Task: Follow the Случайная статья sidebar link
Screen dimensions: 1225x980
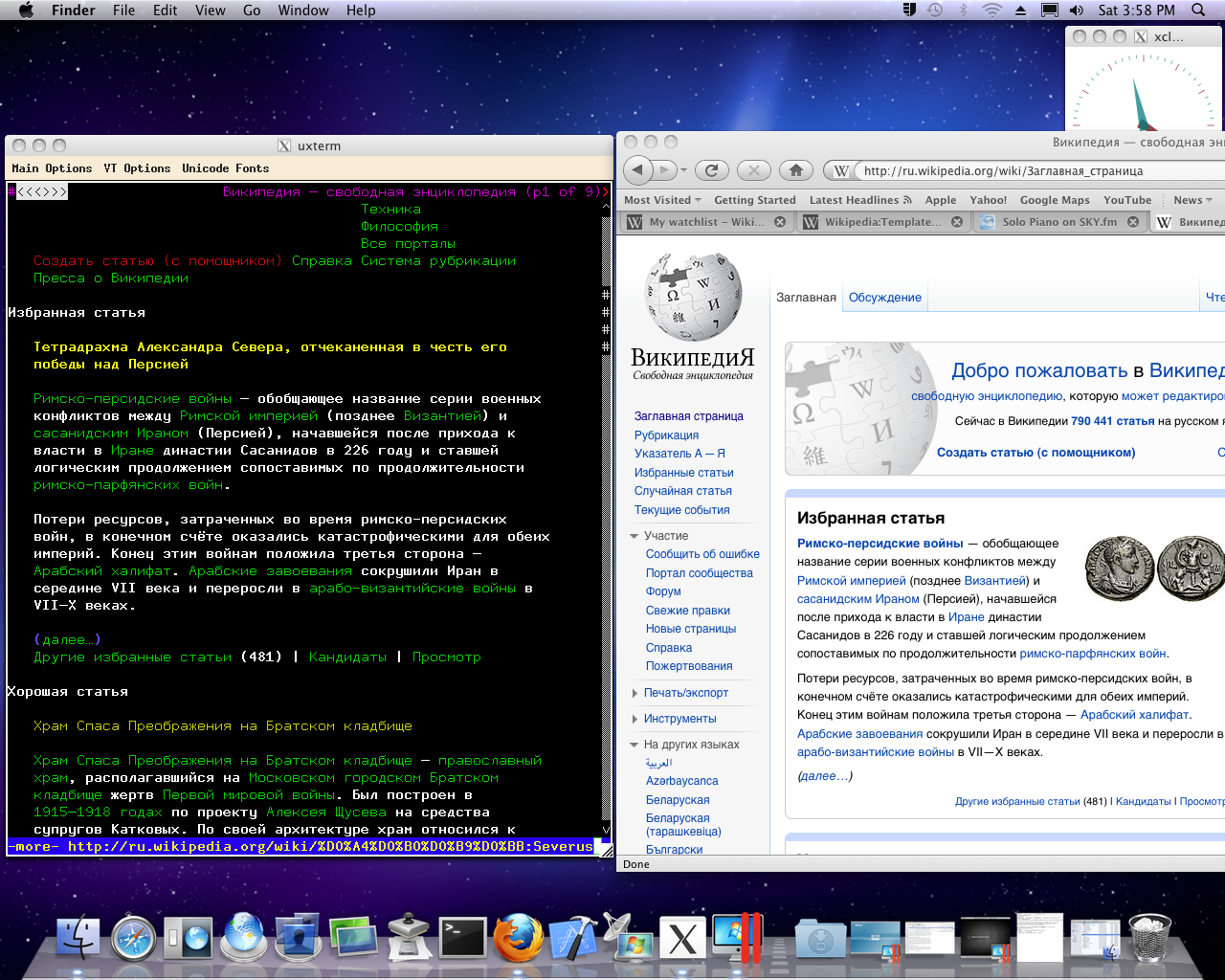Action: (682, 491)
